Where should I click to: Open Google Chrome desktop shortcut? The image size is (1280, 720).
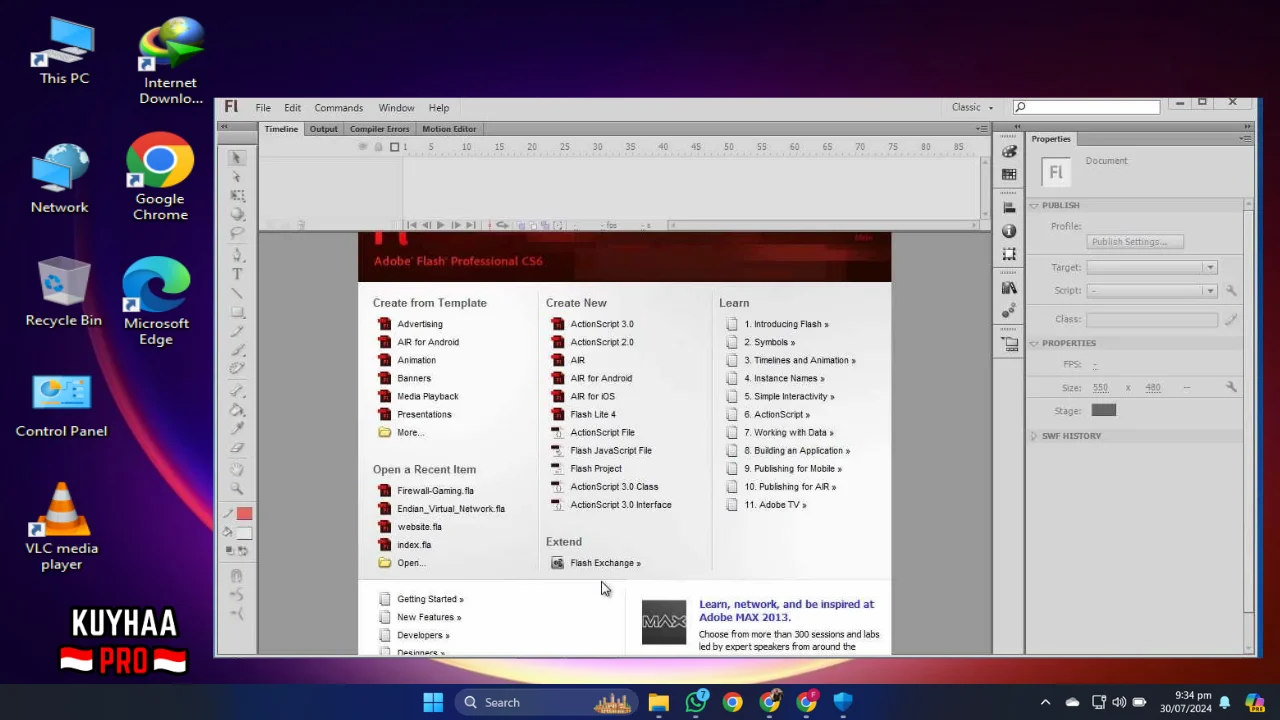pyautogui.click(x=160, y=177)
